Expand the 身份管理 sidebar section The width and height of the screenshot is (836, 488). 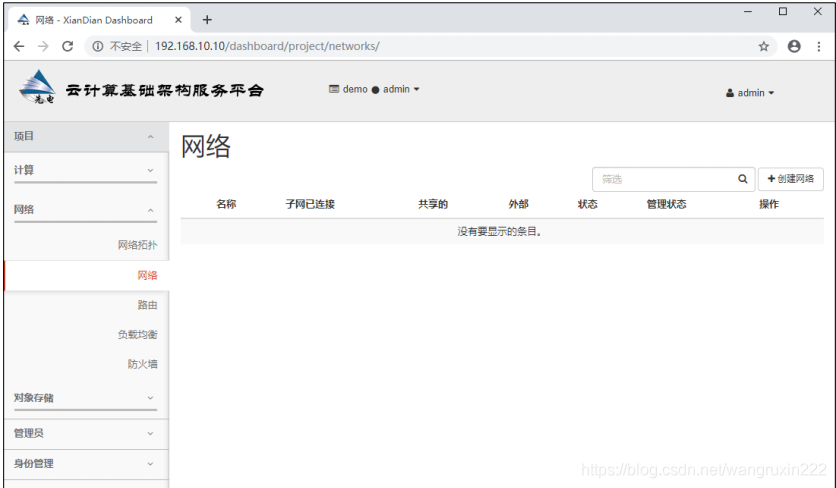[85, 464]
